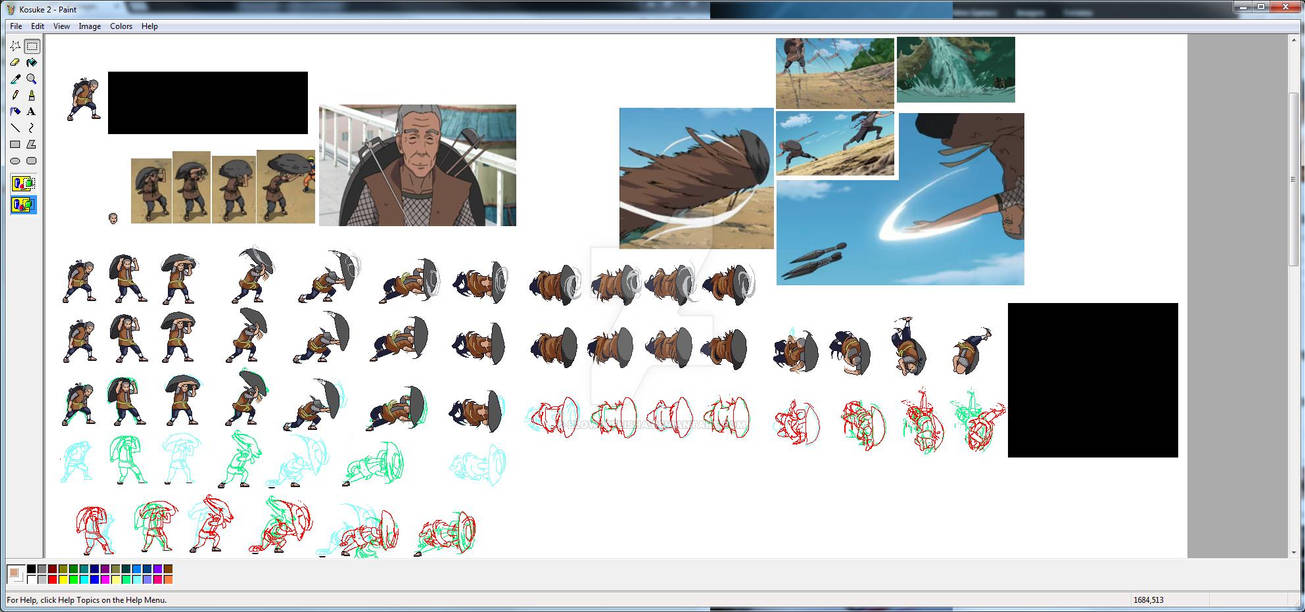Pick the bright yellow palette swatch
The height and width of the screenshot is (612, 1305).
(x=63, y=580)
